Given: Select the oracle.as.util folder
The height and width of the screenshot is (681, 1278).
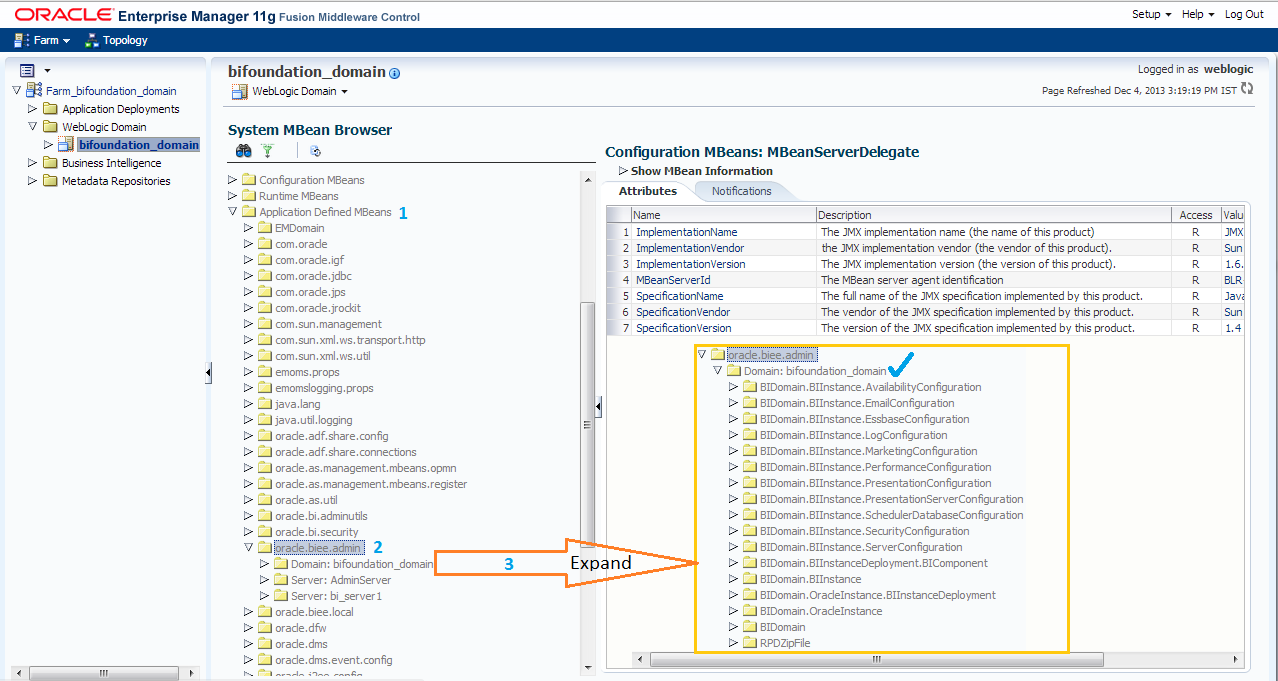Looking at the screenshot, I should [x=306, y=500].
